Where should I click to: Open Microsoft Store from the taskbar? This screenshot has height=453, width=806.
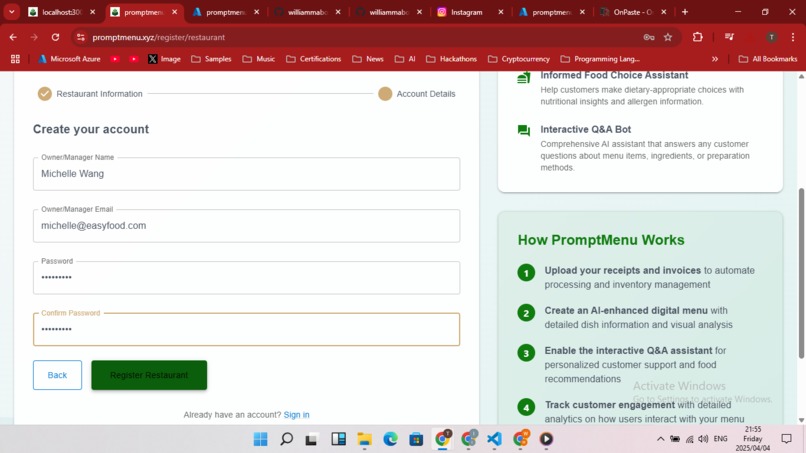pyautogui.click(x=416, y=439)
